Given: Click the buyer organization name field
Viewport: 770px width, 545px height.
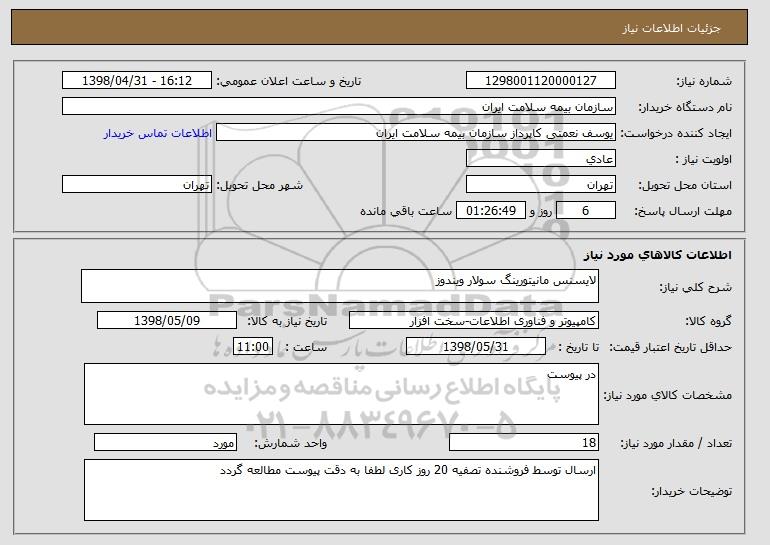Looking at the screenshot, I should point(339,107).
